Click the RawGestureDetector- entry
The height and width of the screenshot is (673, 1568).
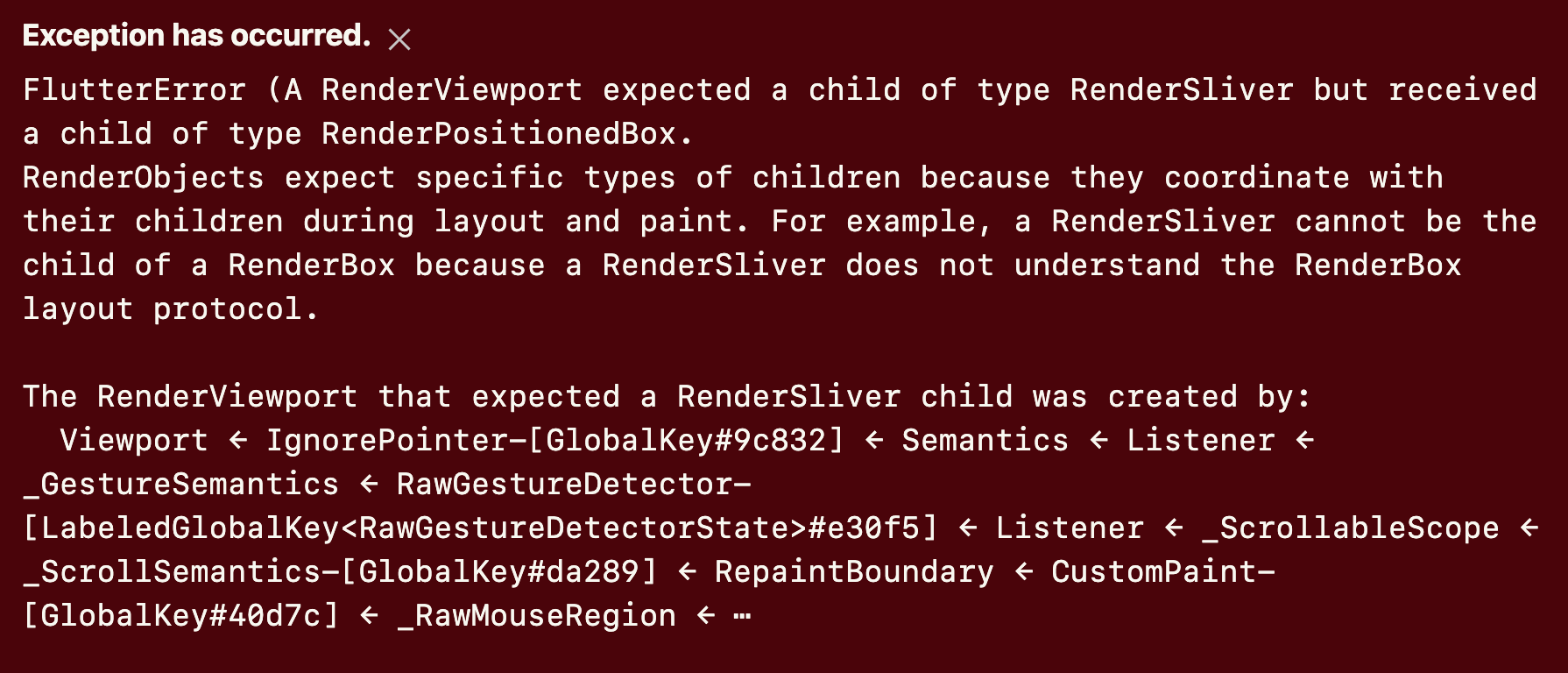(574, 484)
